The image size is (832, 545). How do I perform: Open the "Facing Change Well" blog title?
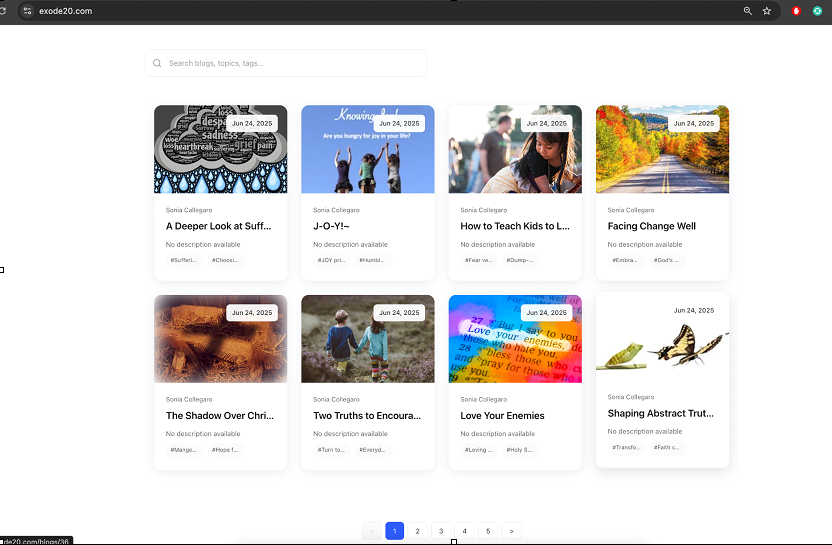[651, 226]
